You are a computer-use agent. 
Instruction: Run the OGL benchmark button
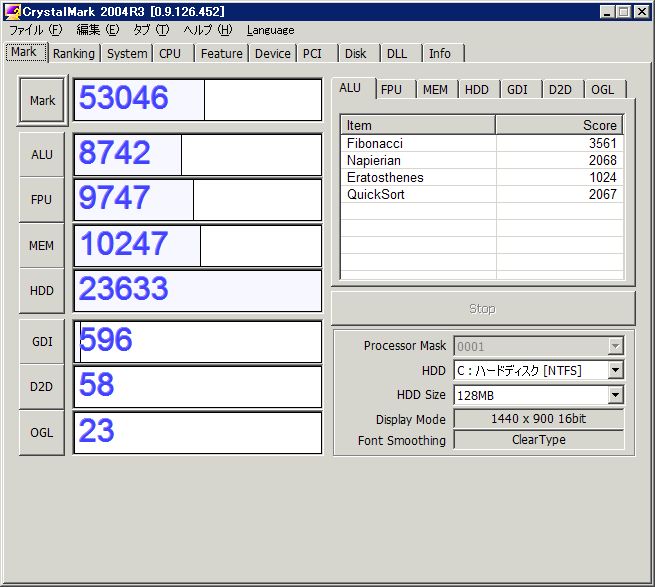tap(42, 432)
